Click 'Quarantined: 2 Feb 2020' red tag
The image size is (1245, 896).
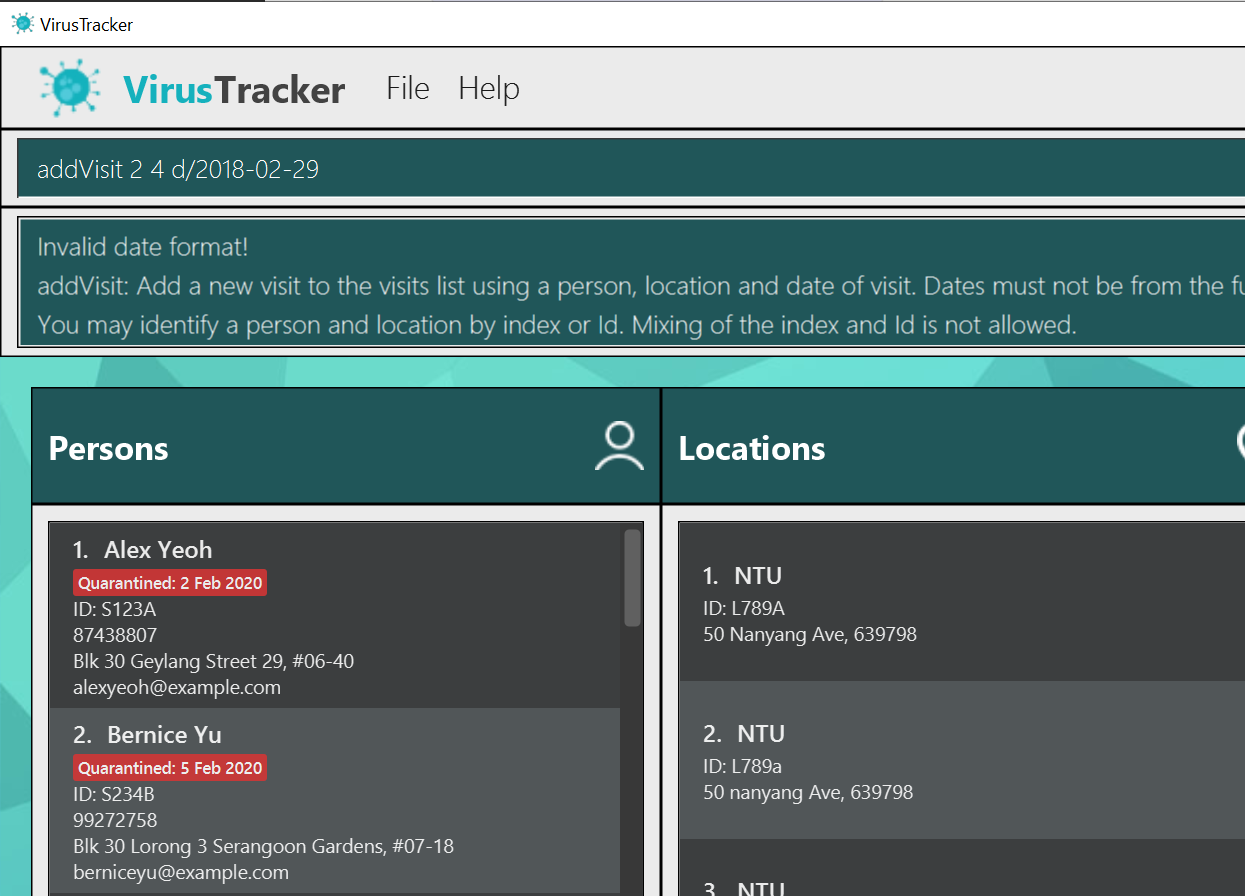pyautogui.click(x=170, y=583)
